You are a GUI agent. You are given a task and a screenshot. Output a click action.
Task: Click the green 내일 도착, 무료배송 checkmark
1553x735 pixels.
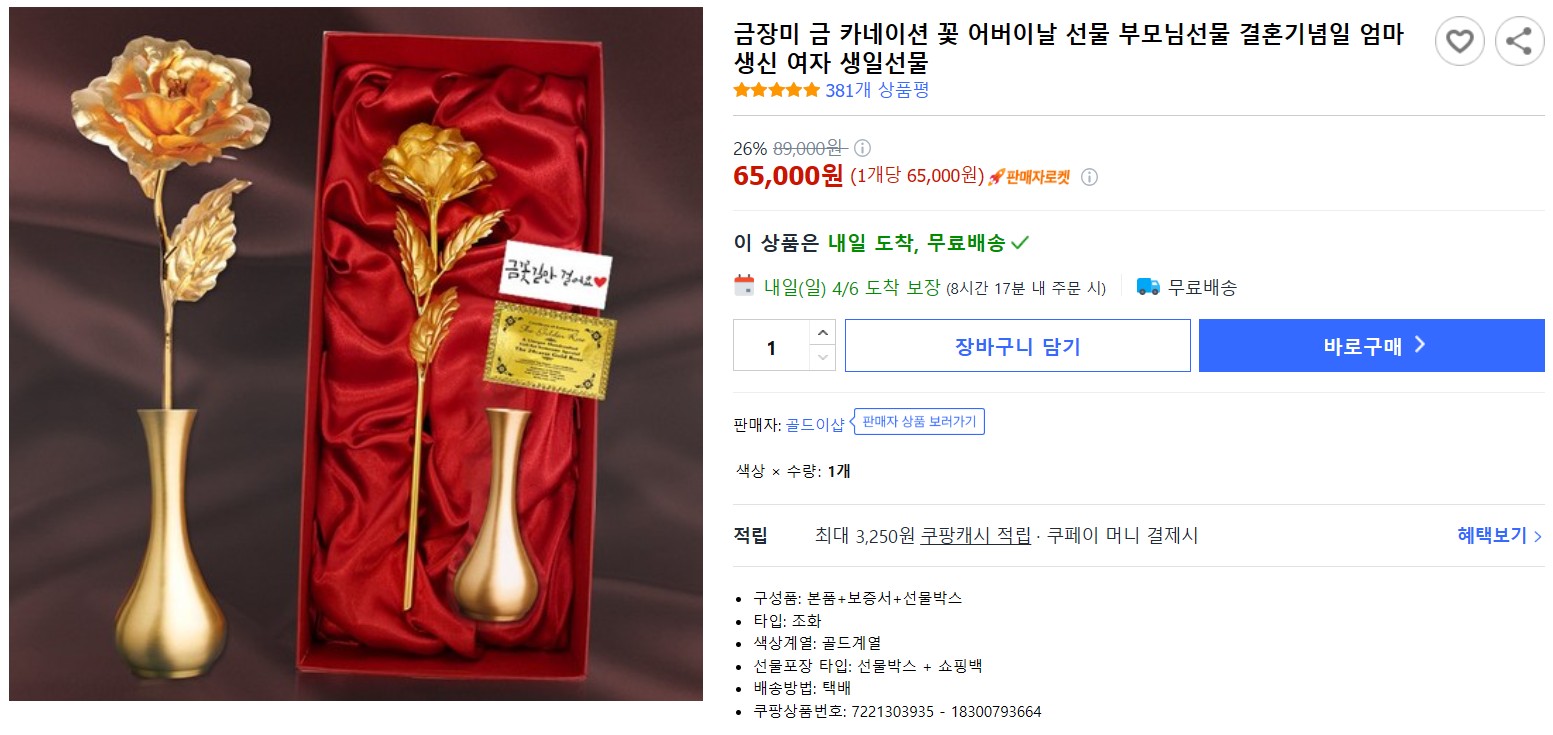[x=1020, y=242]
